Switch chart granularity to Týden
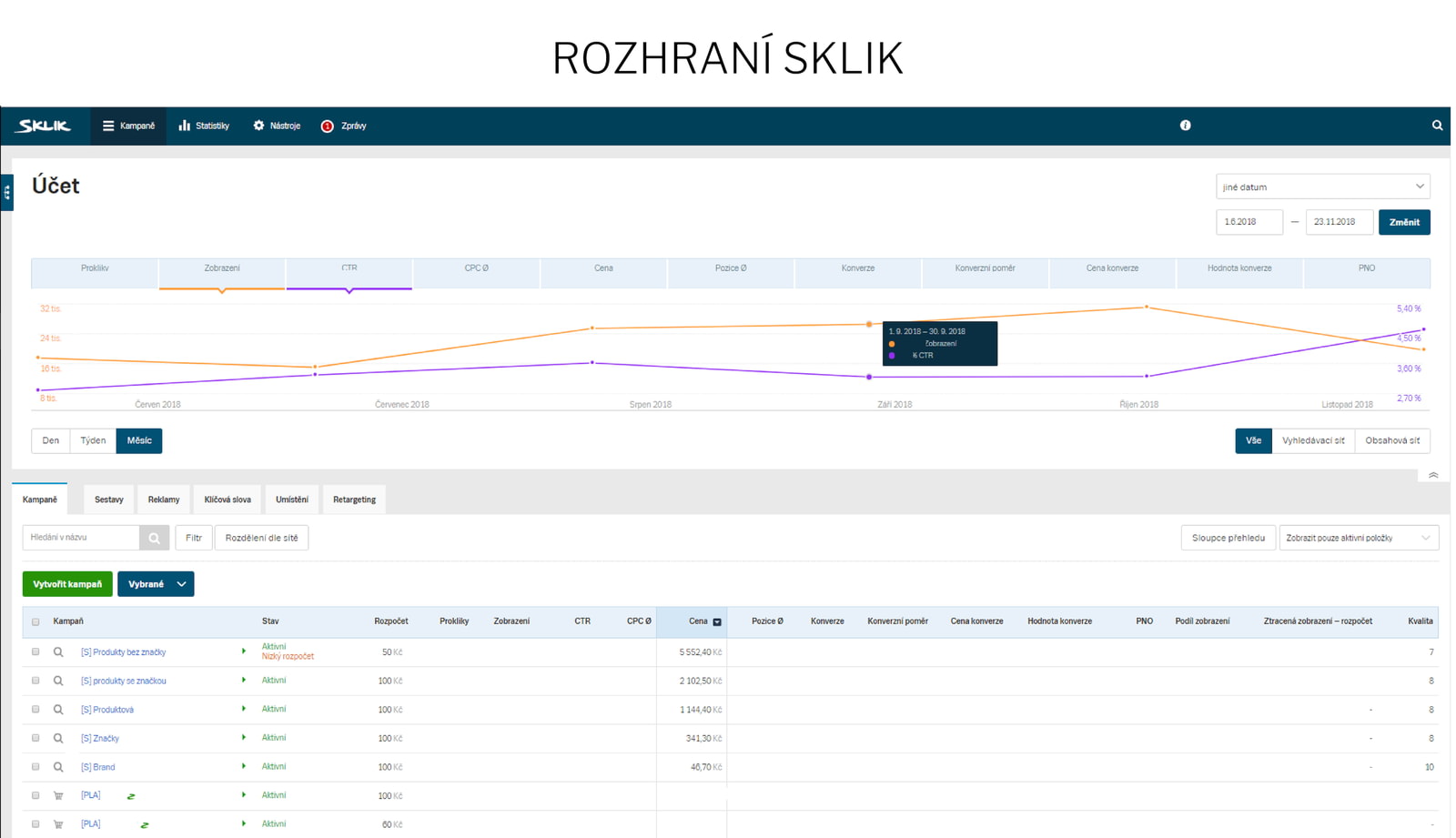1456x838 pixels. [93, 440]
